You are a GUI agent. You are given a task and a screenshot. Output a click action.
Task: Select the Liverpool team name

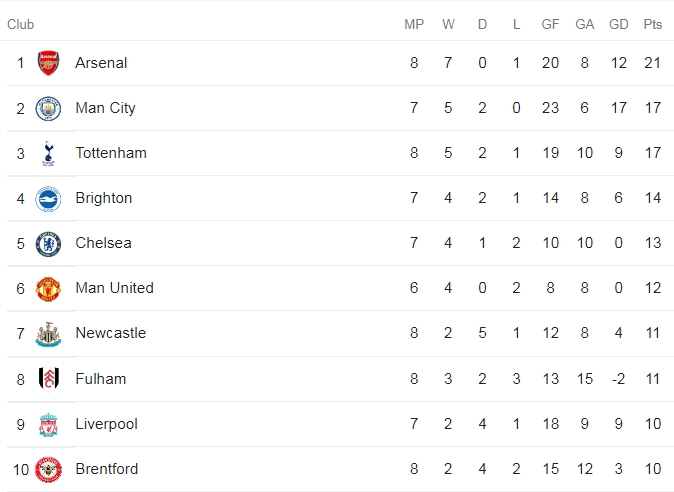pos(106,424)
